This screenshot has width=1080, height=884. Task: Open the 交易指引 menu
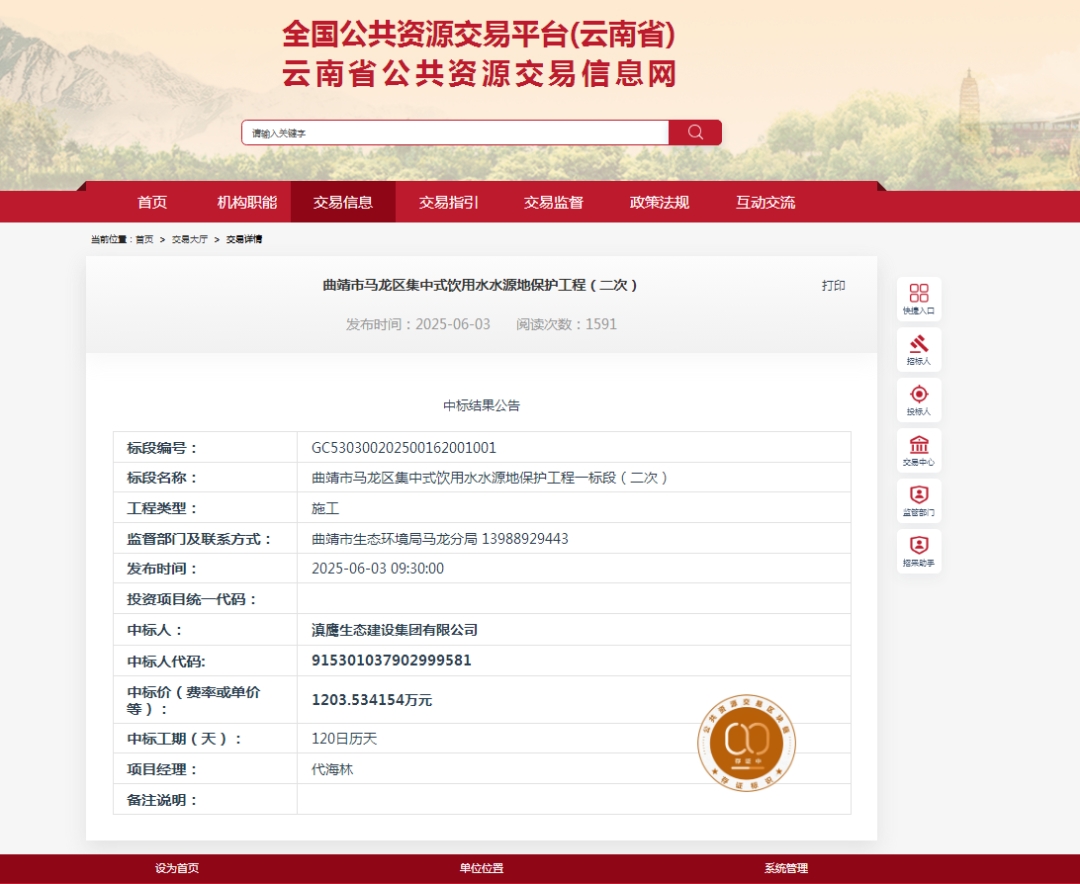[x=447, y=202]
